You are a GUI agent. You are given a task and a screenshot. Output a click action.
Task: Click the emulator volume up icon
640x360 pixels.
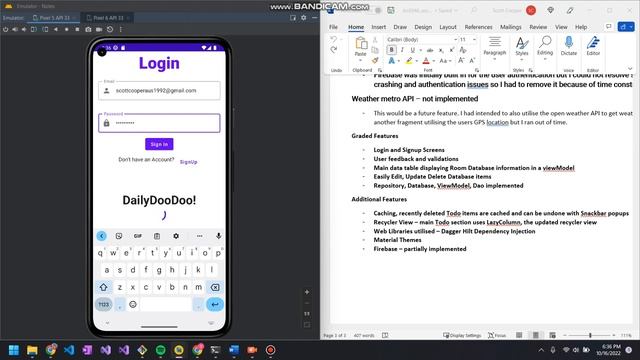click(x=15, y=29)
